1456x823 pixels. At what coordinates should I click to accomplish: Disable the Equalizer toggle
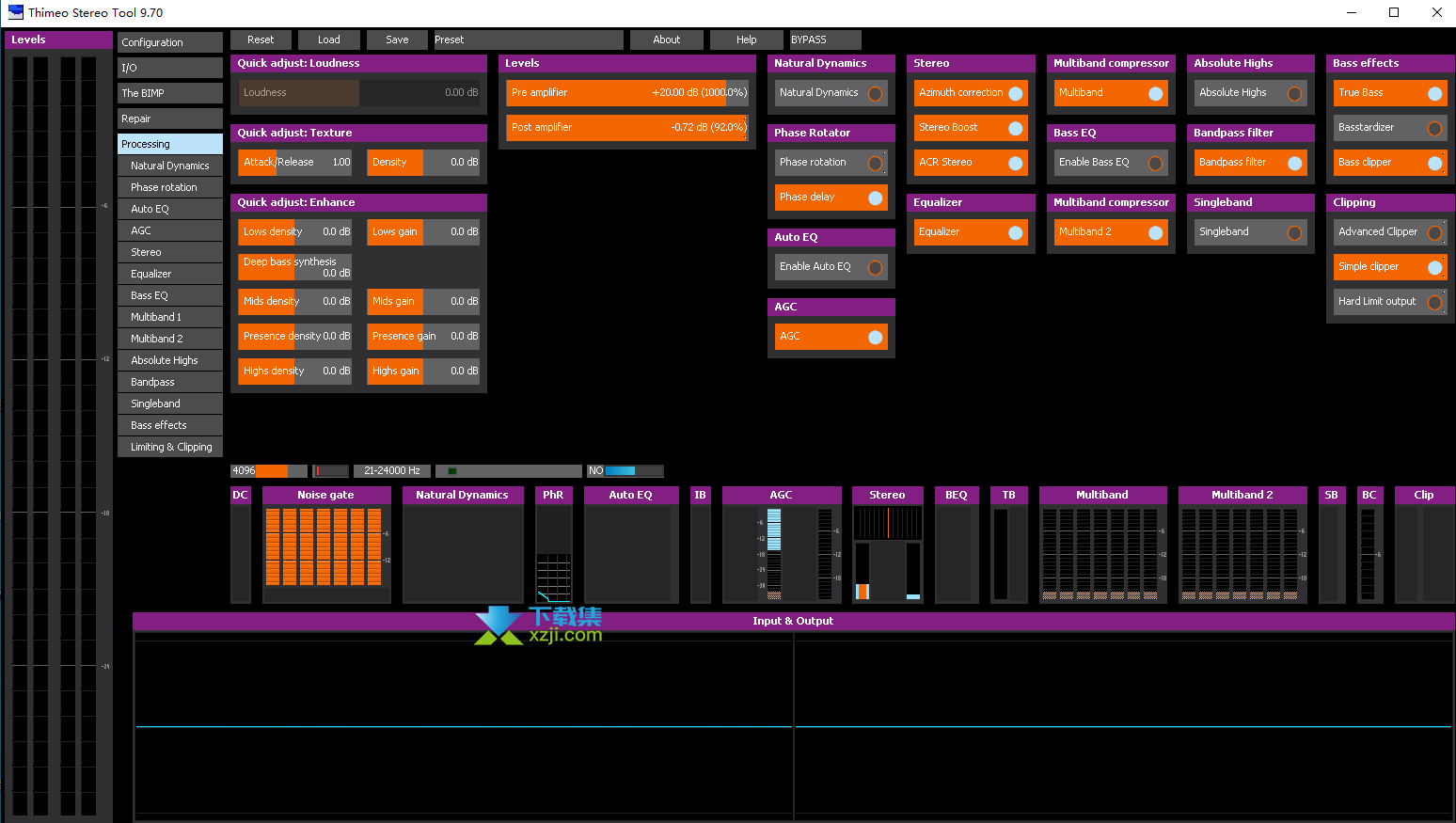coord(971,232)
